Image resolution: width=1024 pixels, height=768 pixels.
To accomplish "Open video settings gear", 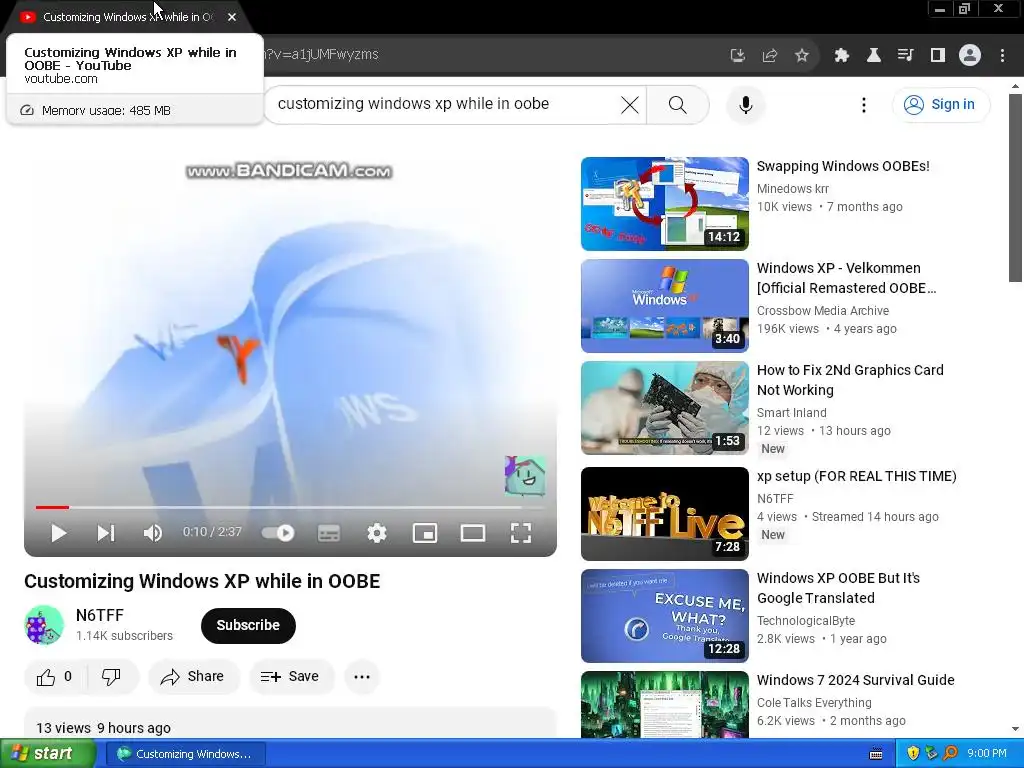I will tap(377, 533).
